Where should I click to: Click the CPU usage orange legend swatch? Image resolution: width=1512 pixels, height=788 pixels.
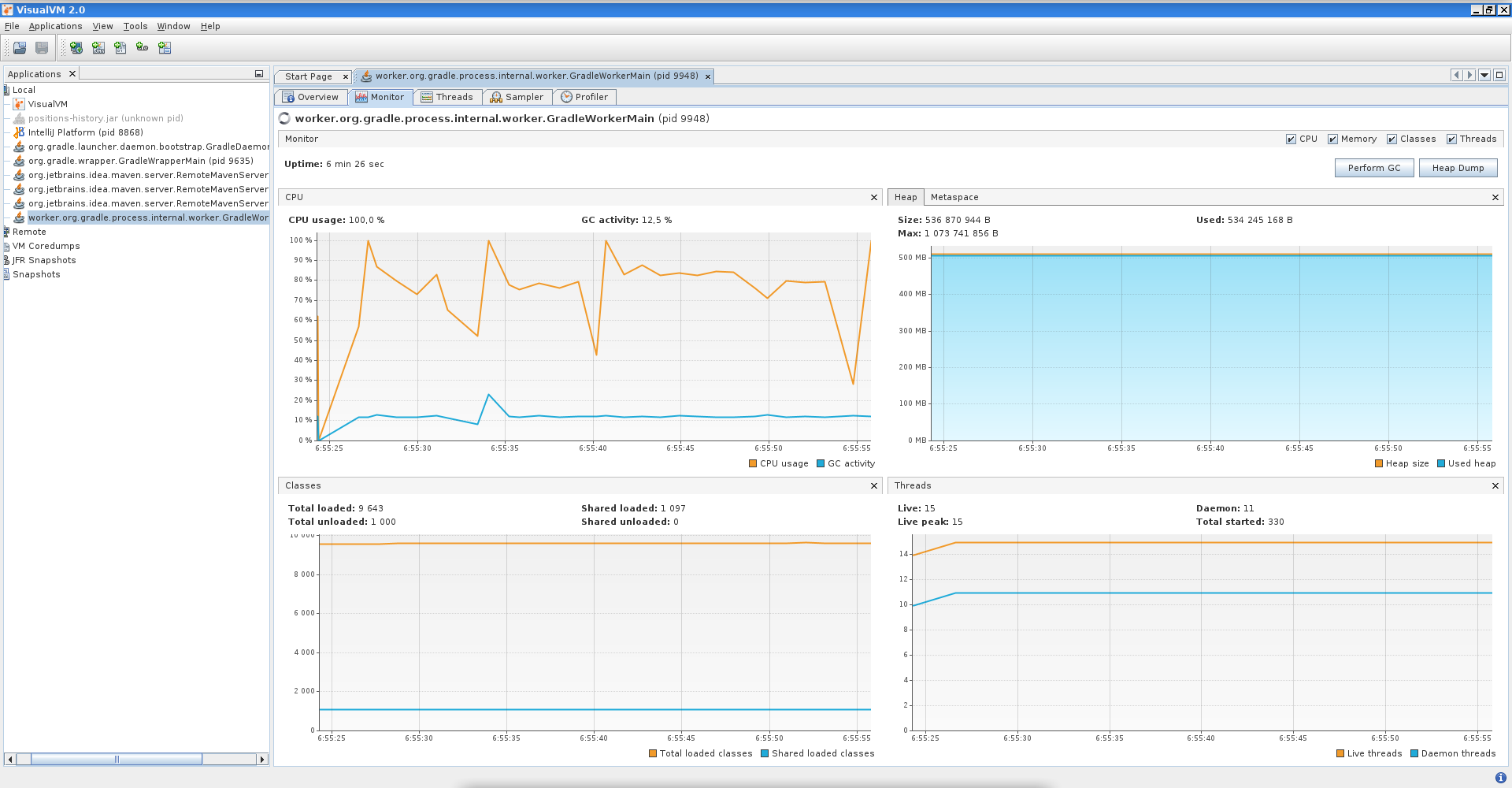pyautogui.click(x=753, y=463)
